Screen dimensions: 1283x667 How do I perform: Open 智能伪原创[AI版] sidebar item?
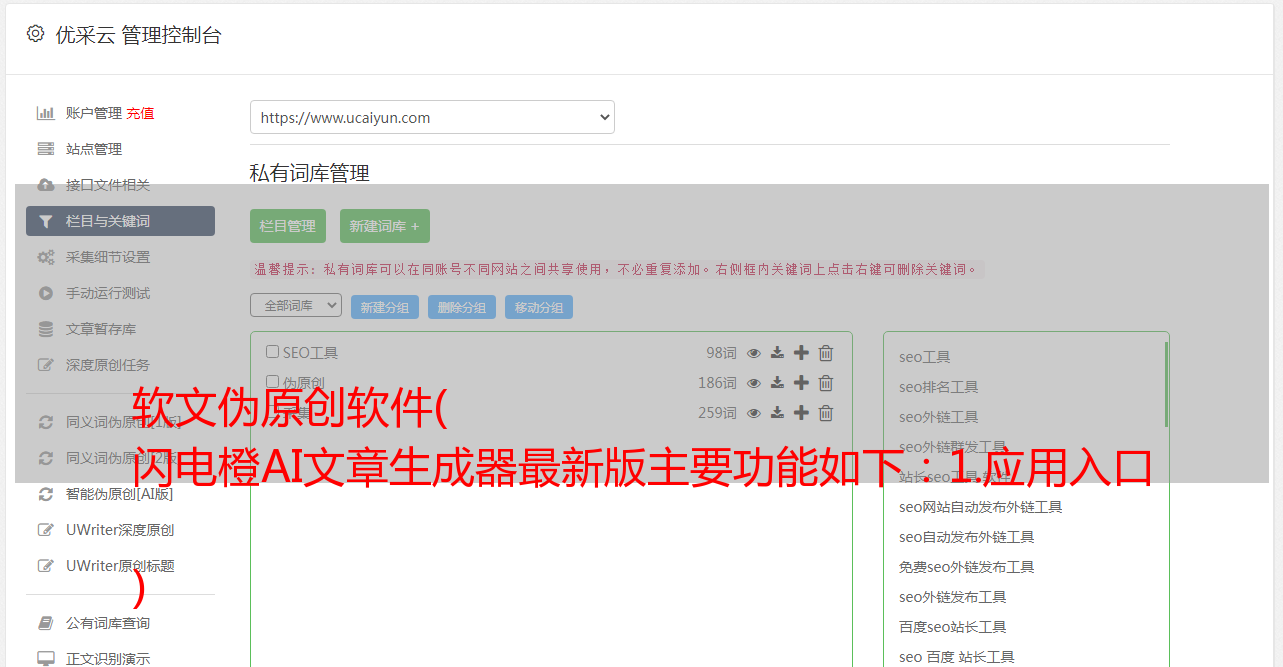pos(120,494)
